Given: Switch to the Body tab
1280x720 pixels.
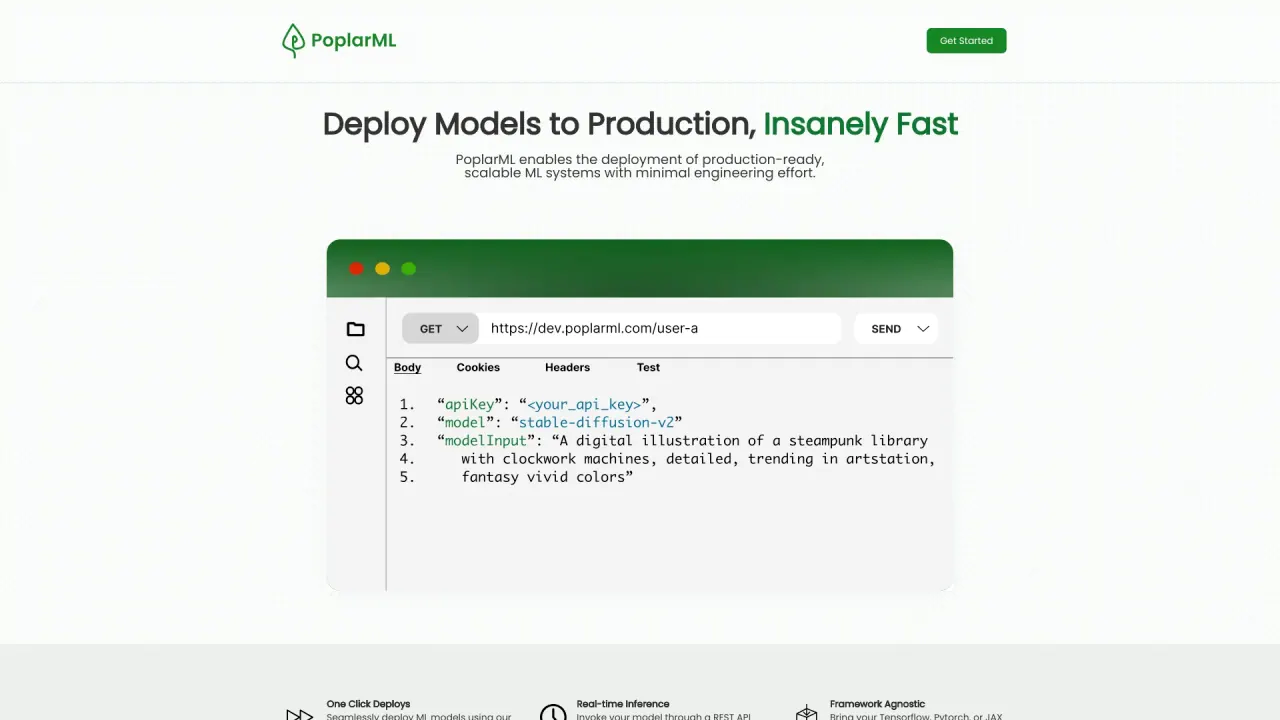Looking at the screenshot, I should 407,367.
